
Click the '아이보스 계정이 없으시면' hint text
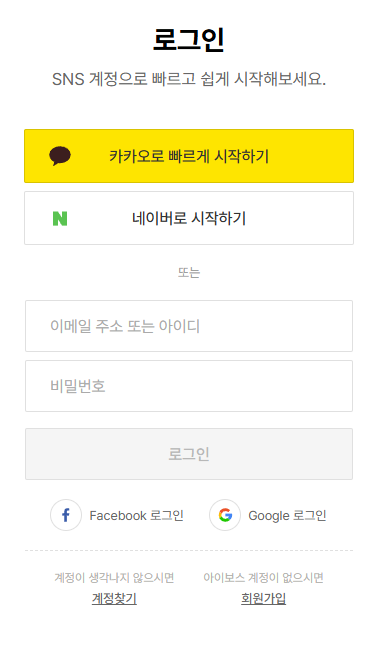pyautogui.click(x=263, y=577)
